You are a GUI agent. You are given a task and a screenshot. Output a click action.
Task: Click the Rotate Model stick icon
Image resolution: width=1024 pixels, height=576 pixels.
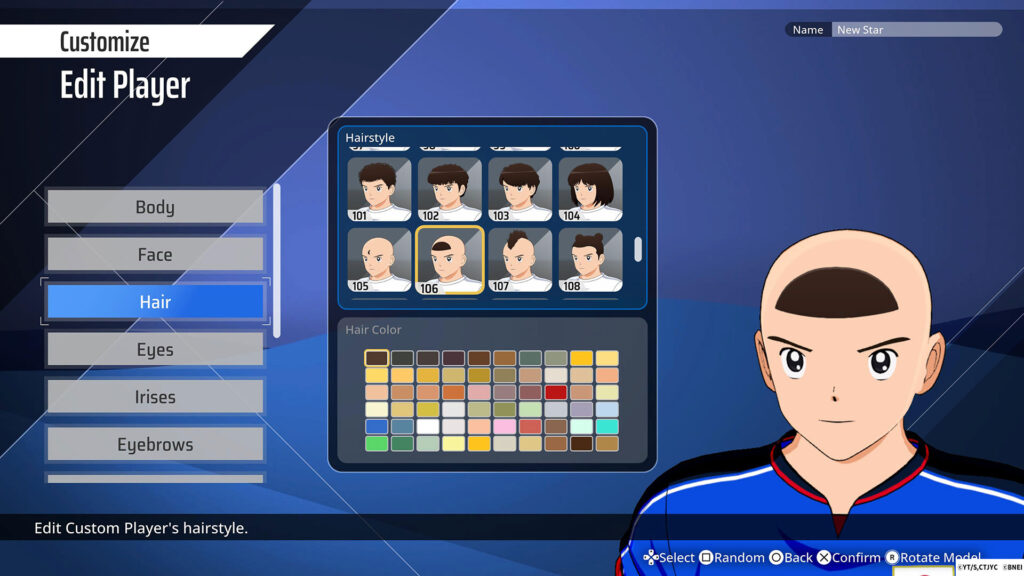[x=892, y=558]
